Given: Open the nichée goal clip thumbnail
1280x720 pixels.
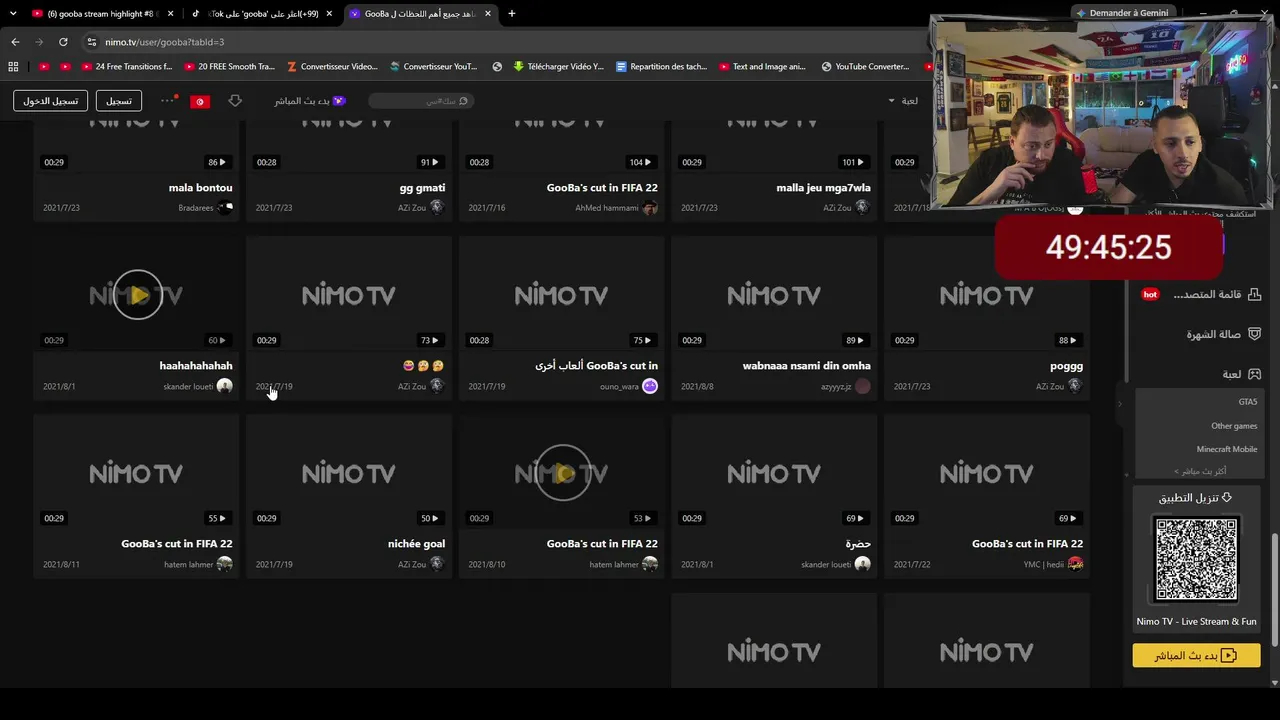Looking at the screenshot, I should (349, 473).
